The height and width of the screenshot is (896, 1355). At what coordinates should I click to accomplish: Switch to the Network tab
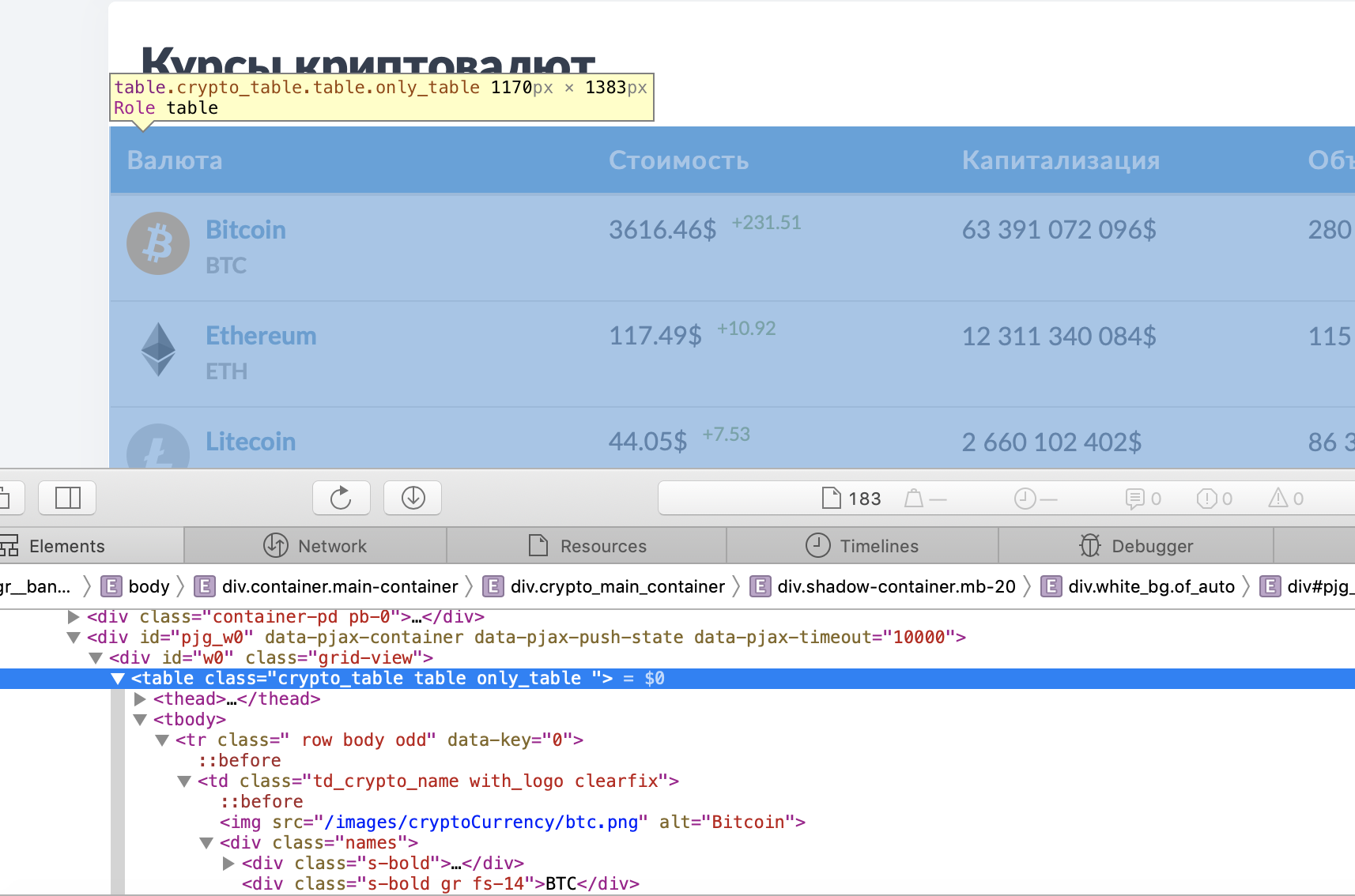tap(315, 546)
